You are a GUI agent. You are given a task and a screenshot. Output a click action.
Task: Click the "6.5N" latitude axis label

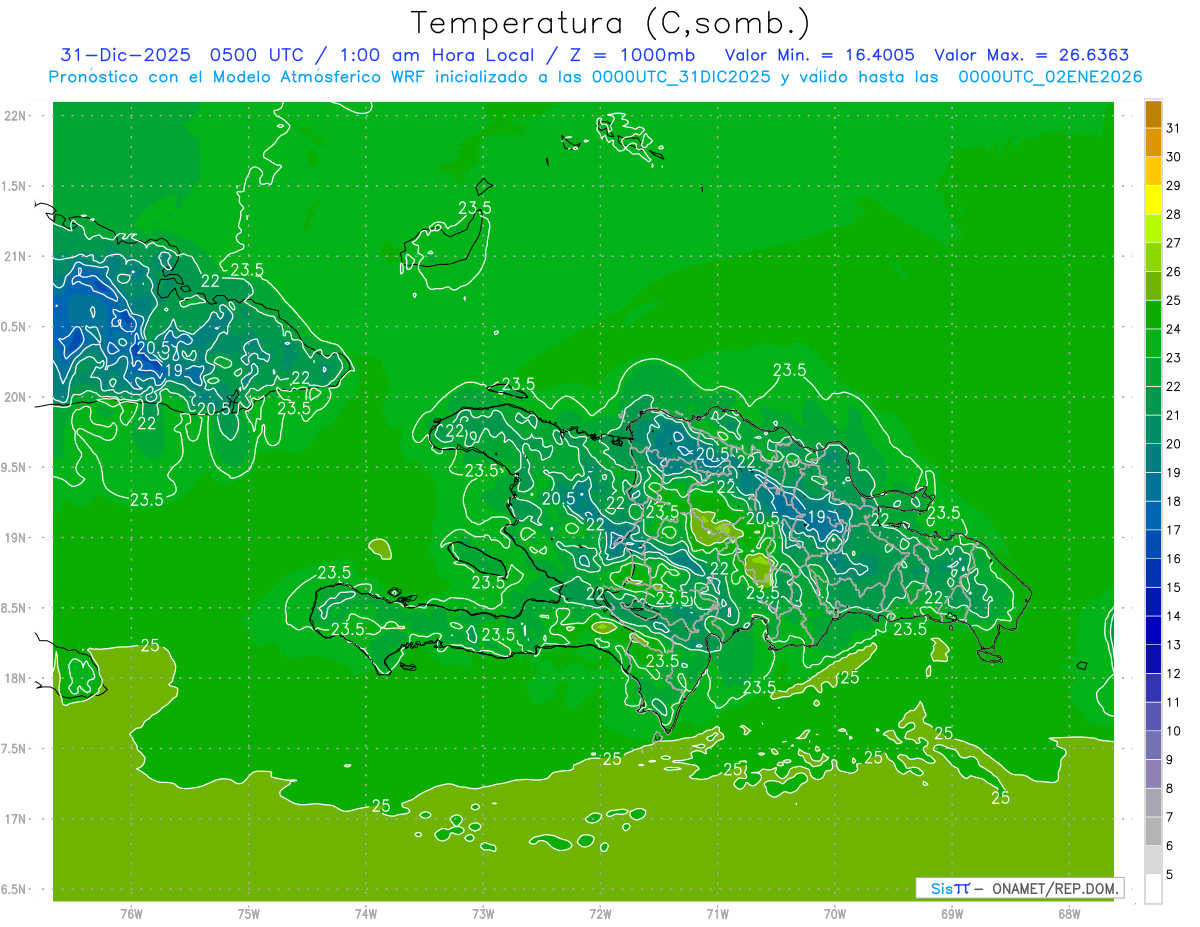15,889
